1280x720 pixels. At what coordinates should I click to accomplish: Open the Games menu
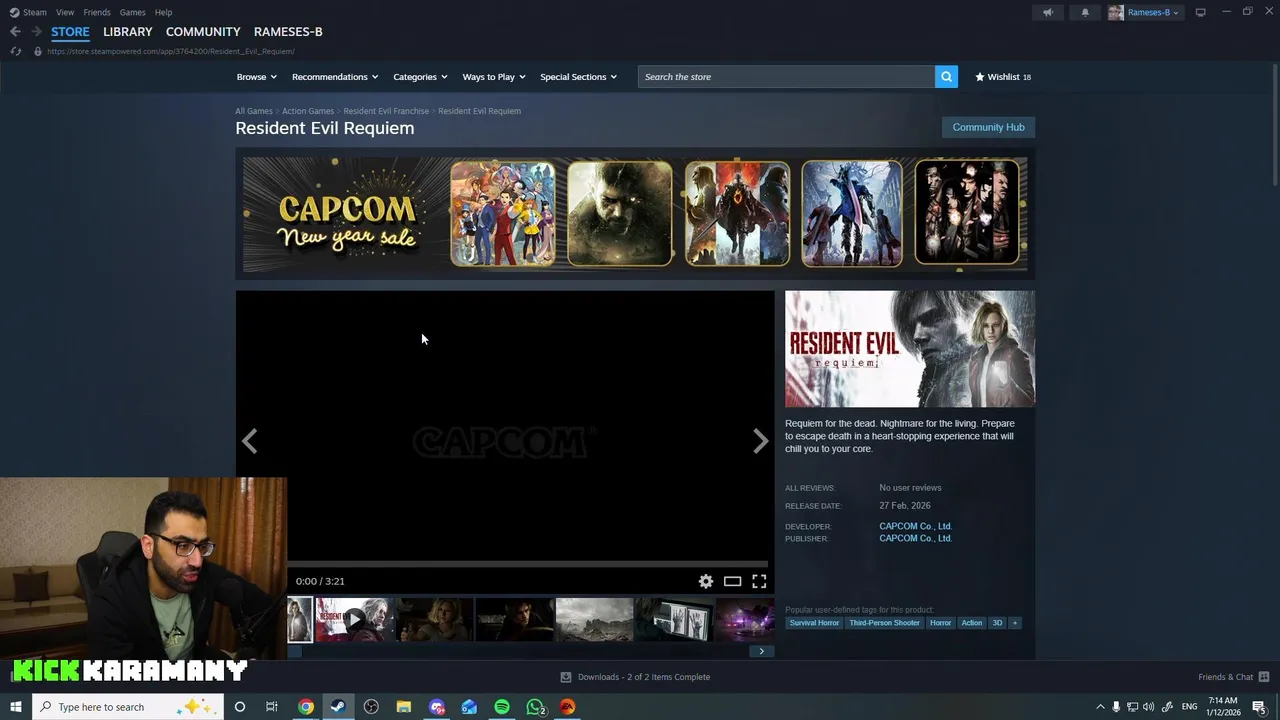[x=132, y=12]
